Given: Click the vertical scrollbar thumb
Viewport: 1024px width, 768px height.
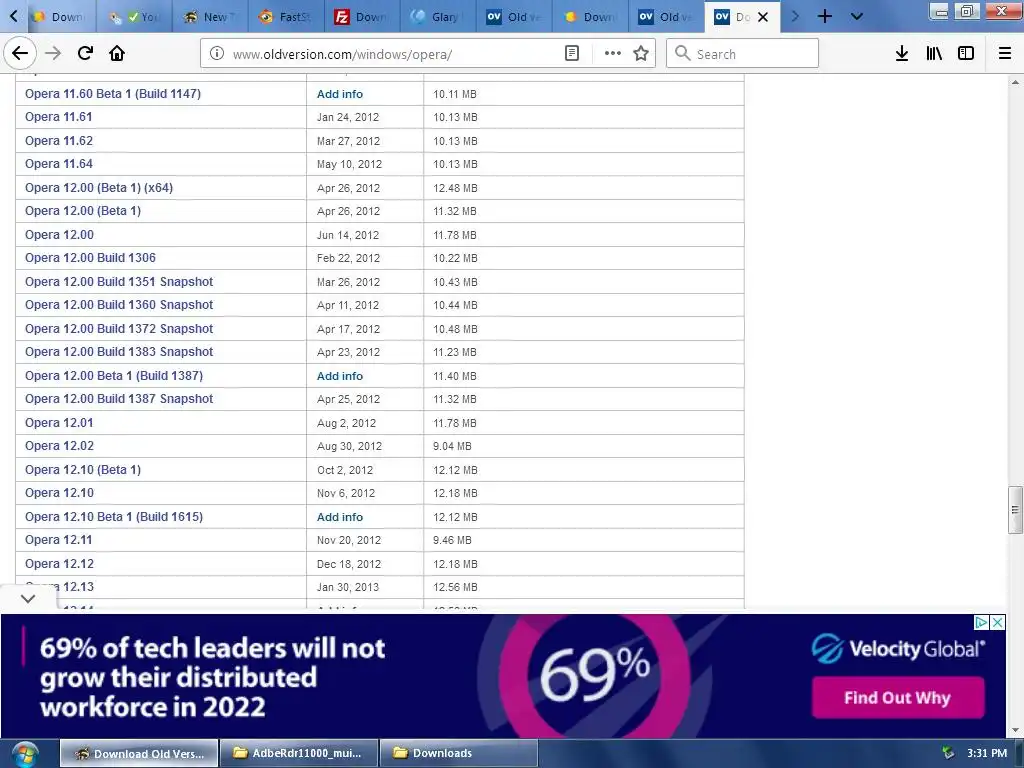Looking at the screenshot, I should (x=1015, y=509).
